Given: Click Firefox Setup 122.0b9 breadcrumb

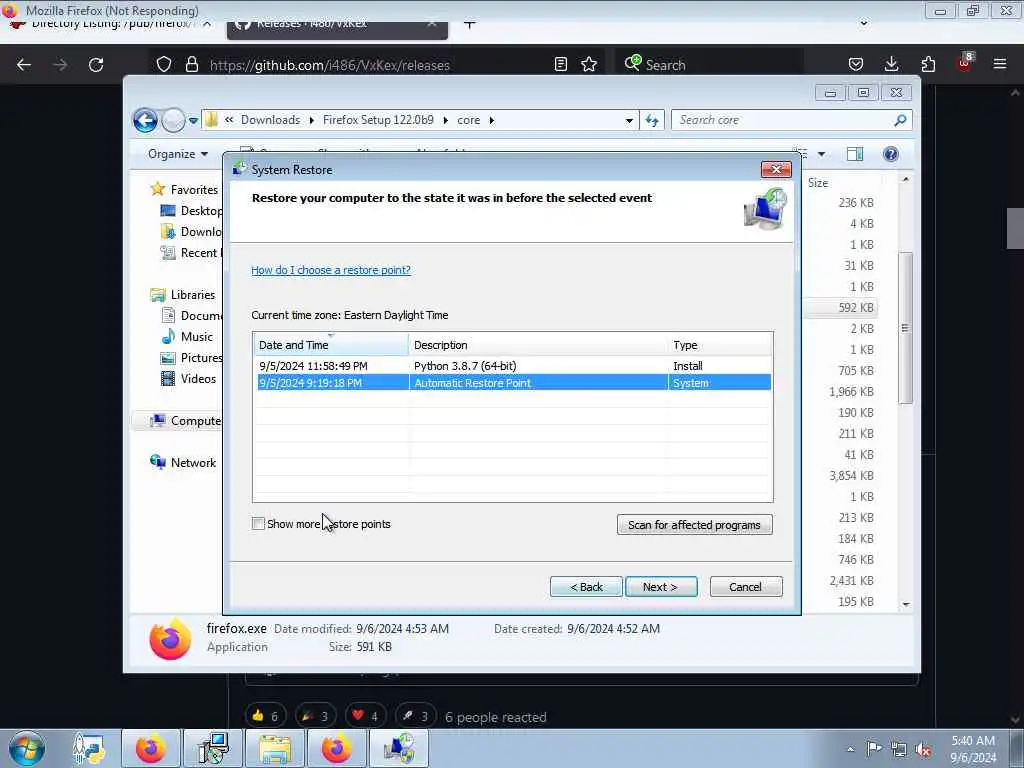Looking at the screenshot, I should (x=378, y=120).
